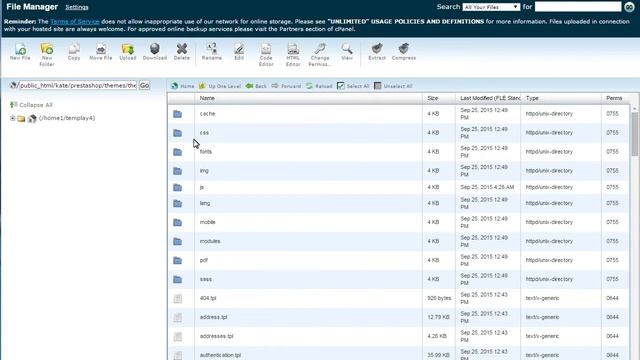This screenshot has height=360, width=640.
Task: Select the addresses.tpl file
Action: [398, 336]
